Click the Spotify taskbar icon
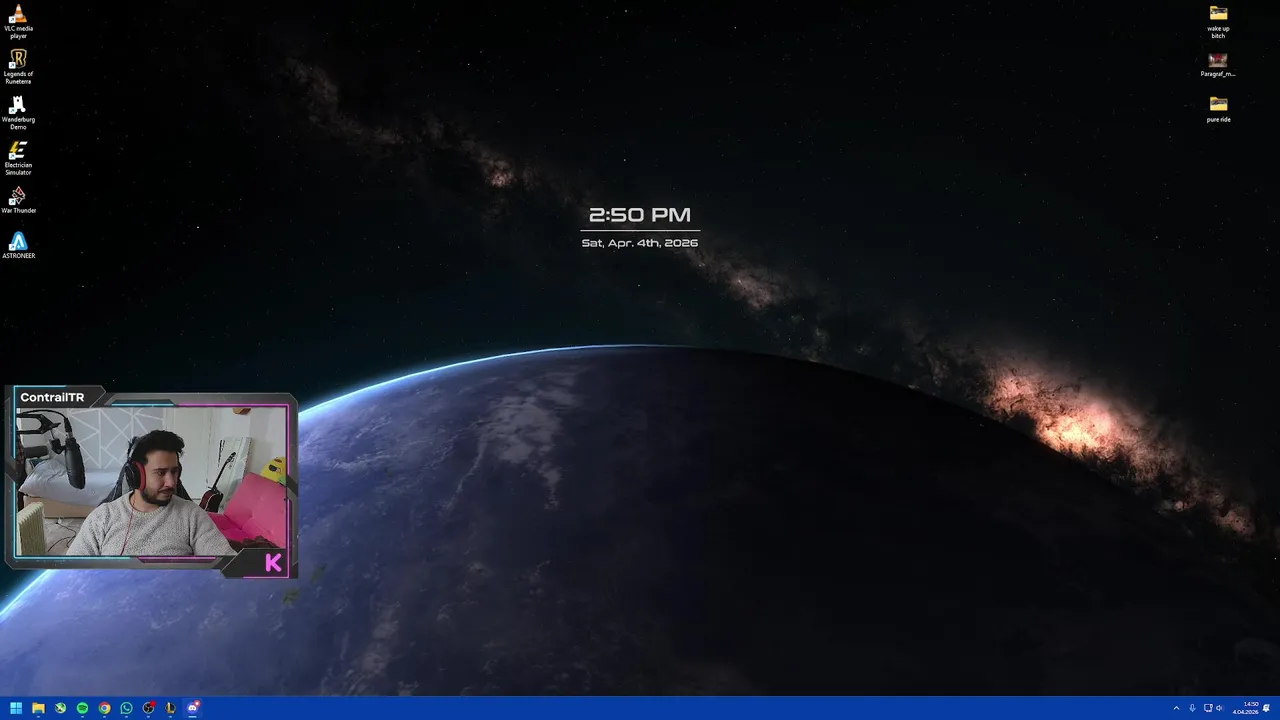The width and height of the screenshot is (1280, 720). [82, 708]
